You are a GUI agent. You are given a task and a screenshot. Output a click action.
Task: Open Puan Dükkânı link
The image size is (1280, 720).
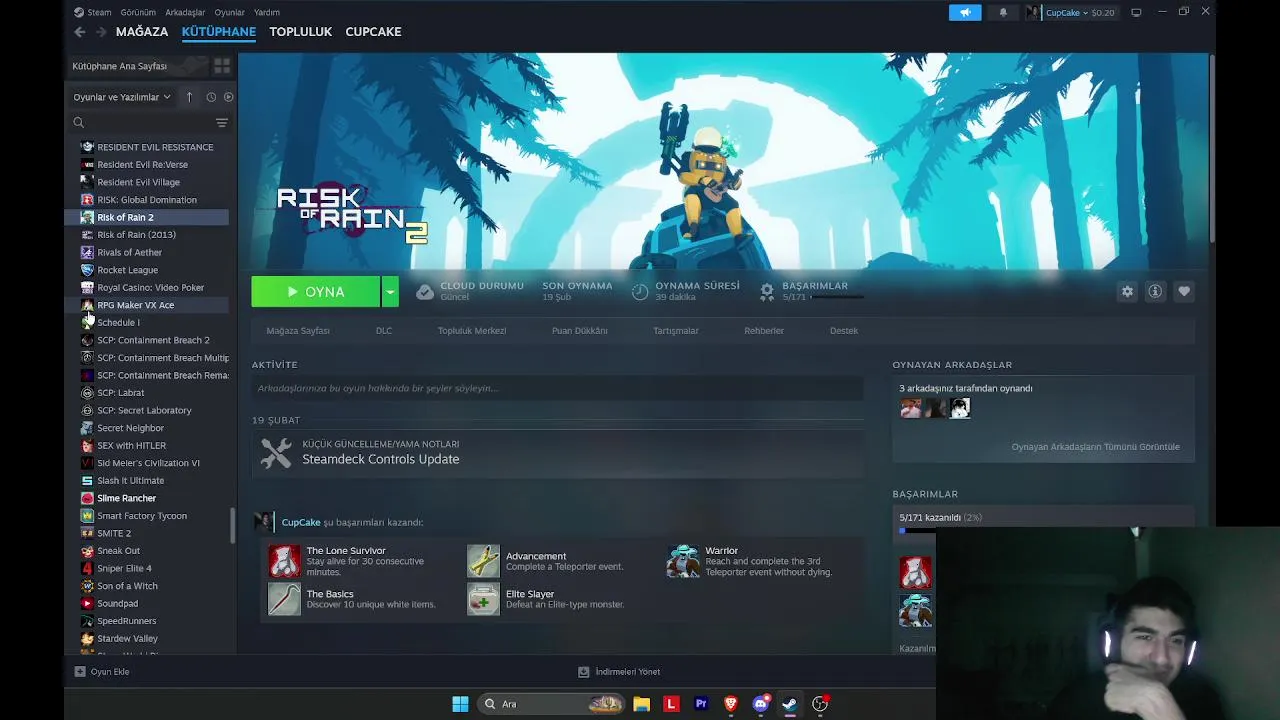pos(580,331)
